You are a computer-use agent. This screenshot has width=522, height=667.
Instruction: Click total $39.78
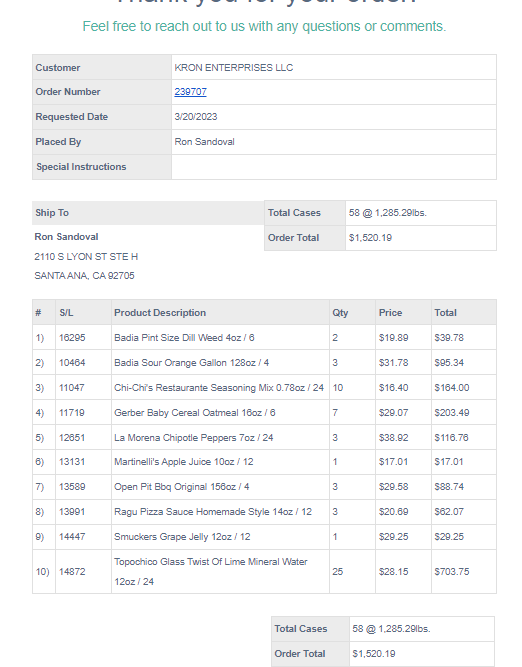coord(449,338)
